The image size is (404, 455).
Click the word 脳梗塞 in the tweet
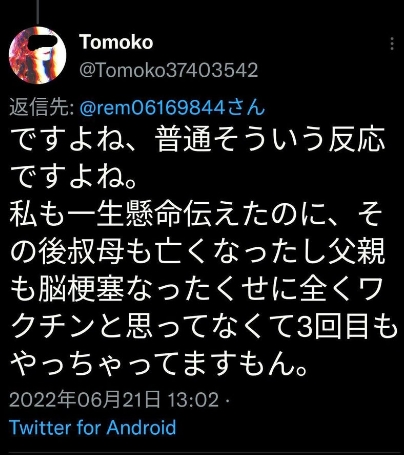(x=81, y=290)
